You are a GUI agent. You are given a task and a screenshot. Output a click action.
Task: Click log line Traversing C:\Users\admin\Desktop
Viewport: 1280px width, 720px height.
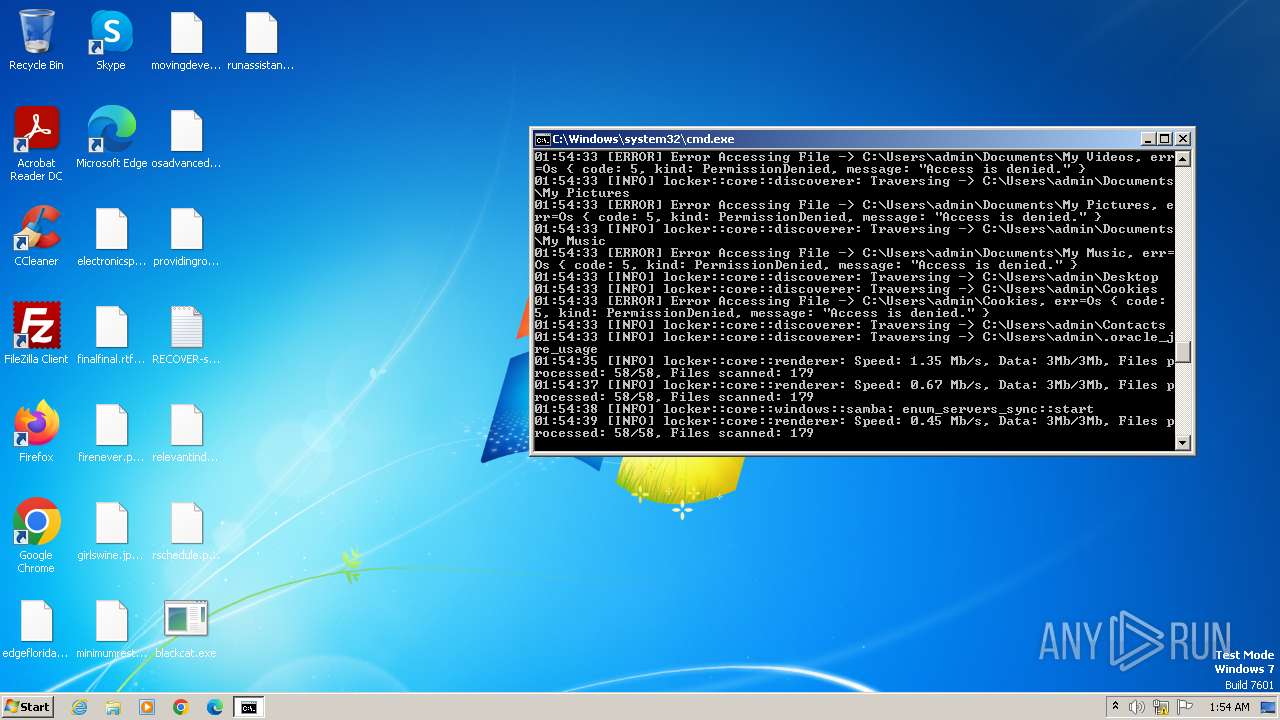[846, 277]
